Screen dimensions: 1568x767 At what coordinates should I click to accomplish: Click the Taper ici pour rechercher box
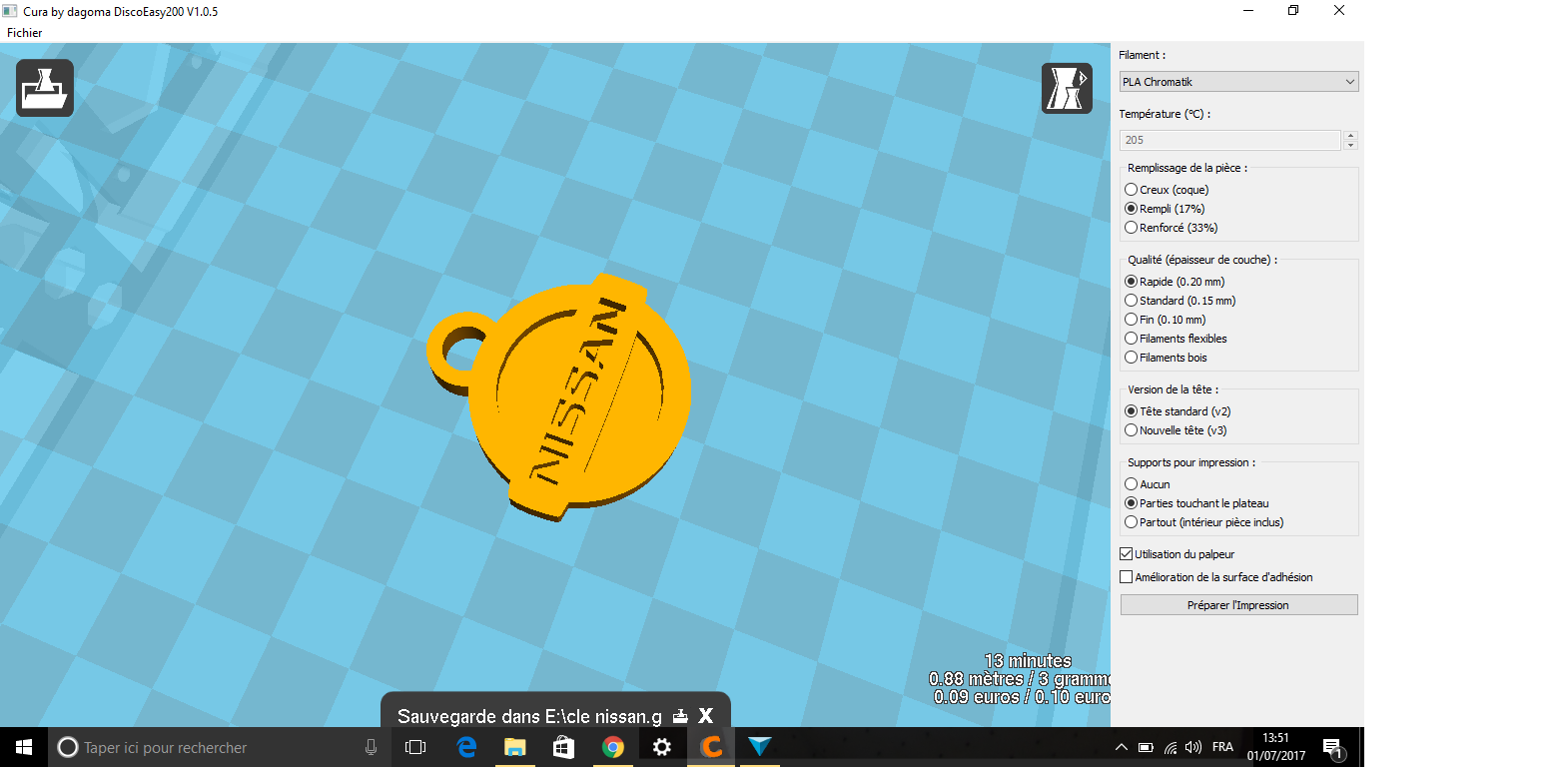click(220, 747)
